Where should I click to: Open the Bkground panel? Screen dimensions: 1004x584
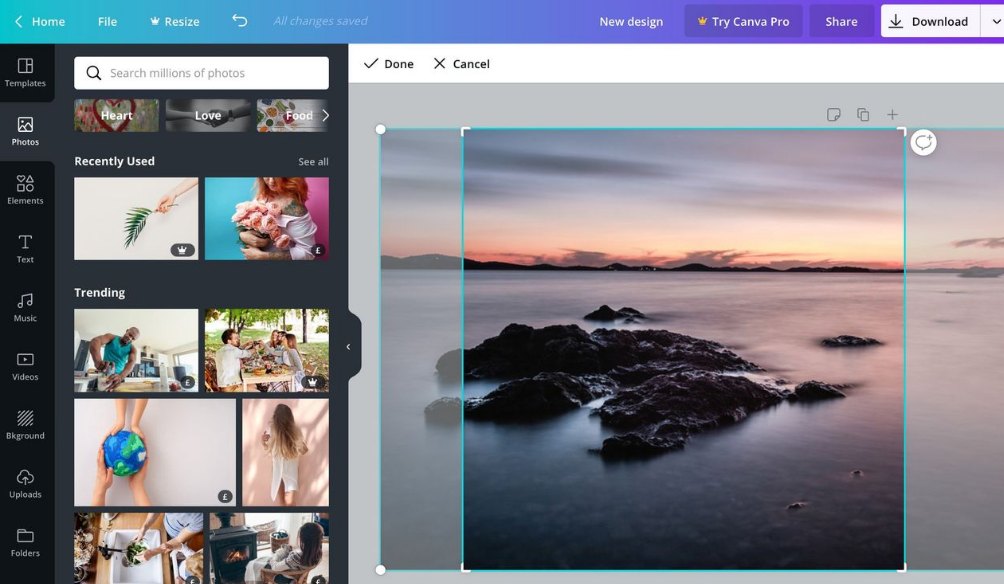[25, 425]
